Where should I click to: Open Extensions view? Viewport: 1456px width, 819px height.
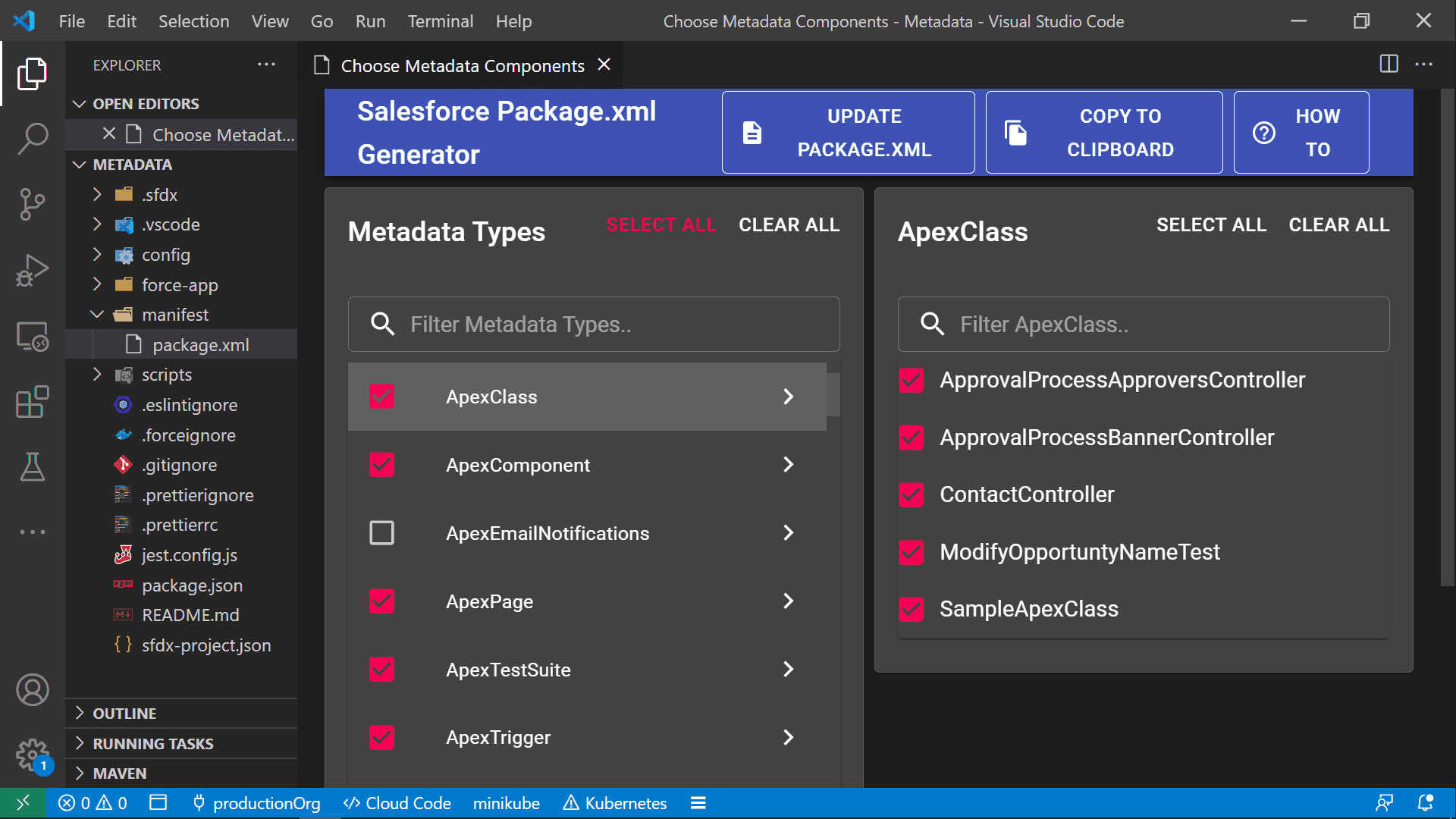click(x=32, y=401)
